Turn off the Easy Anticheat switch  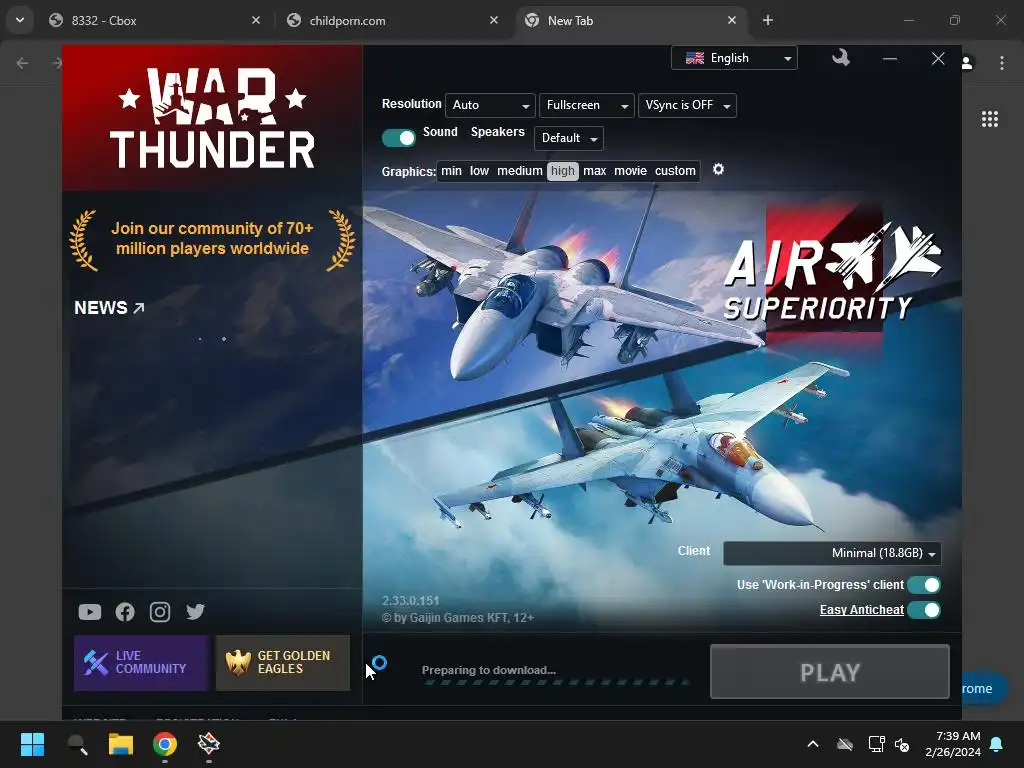coord(924,610)
